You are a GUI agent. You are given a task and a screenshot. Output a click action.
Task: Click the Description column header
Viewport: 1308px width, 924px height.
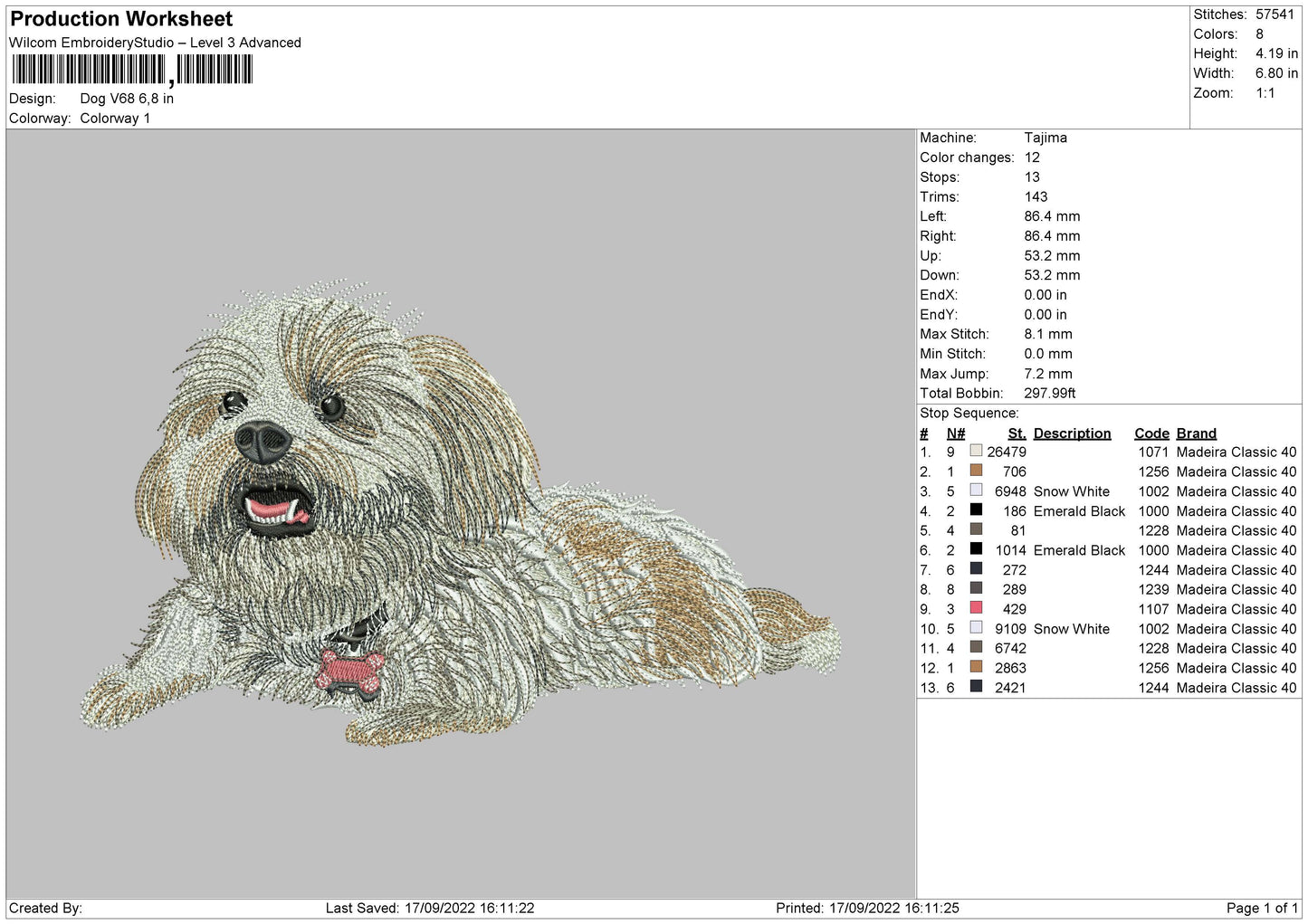(1072, 433)
